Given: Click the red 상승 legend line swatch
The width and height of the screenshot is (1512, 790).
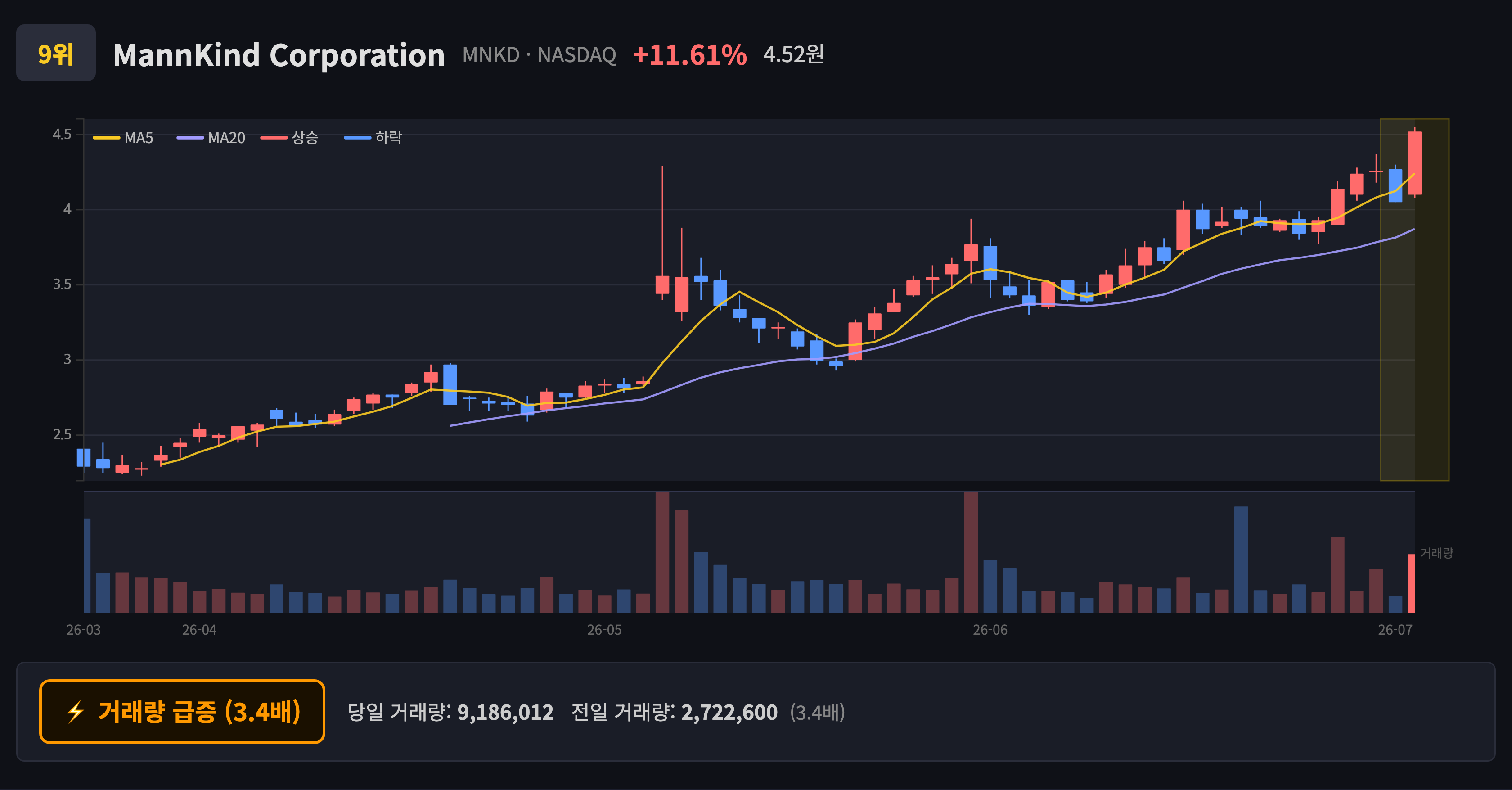Looking at the screenshot, I should (x=274, y=138).
